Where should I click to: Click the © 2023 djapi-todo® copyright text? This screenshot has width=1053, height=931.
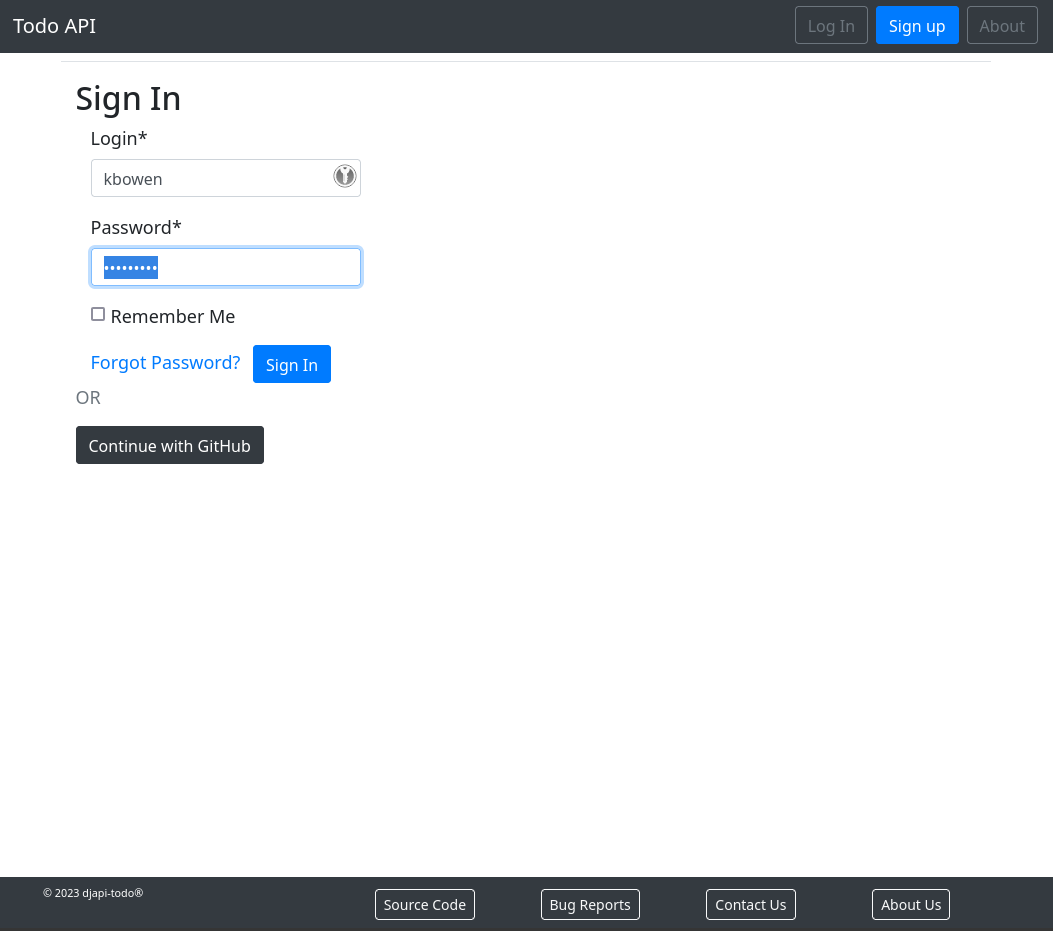(93, 893)
